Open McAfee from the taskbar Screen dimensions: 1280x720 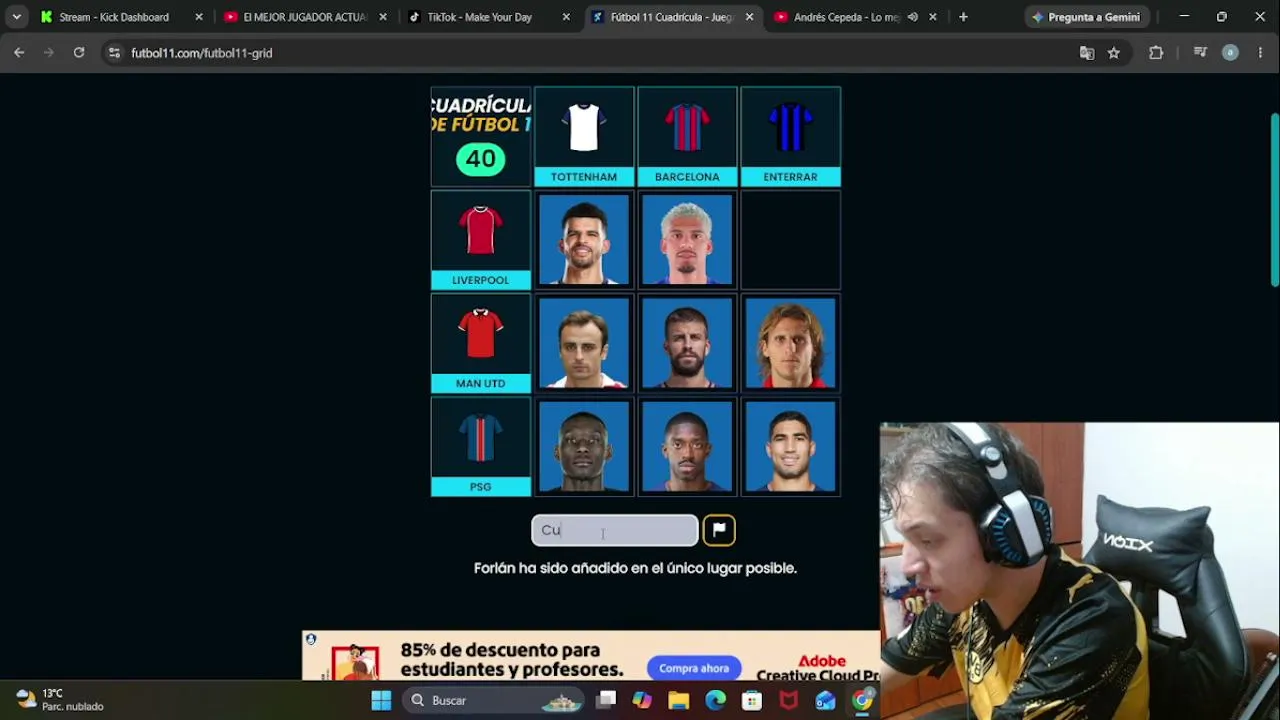coord(789,701)
